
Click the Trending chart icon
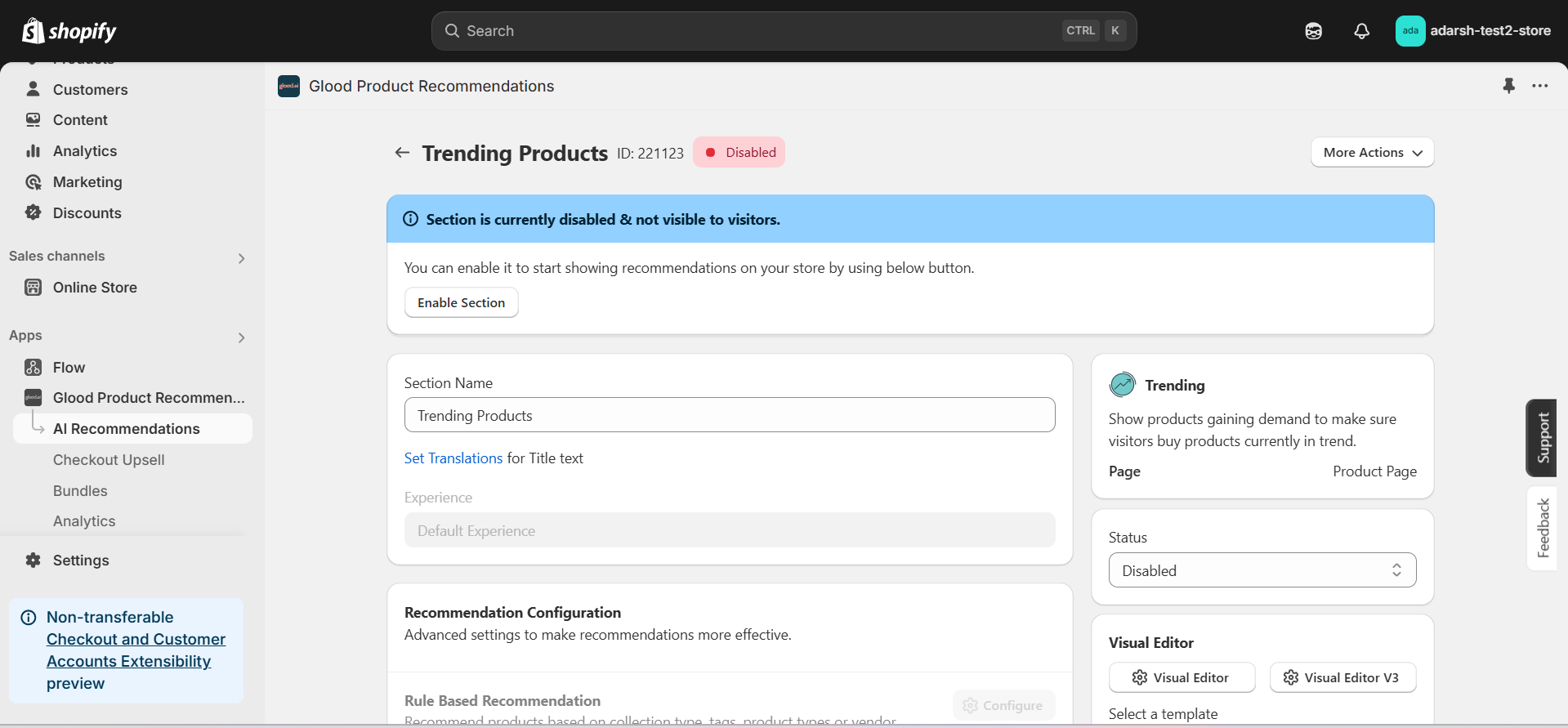(x=1122, y=385)
